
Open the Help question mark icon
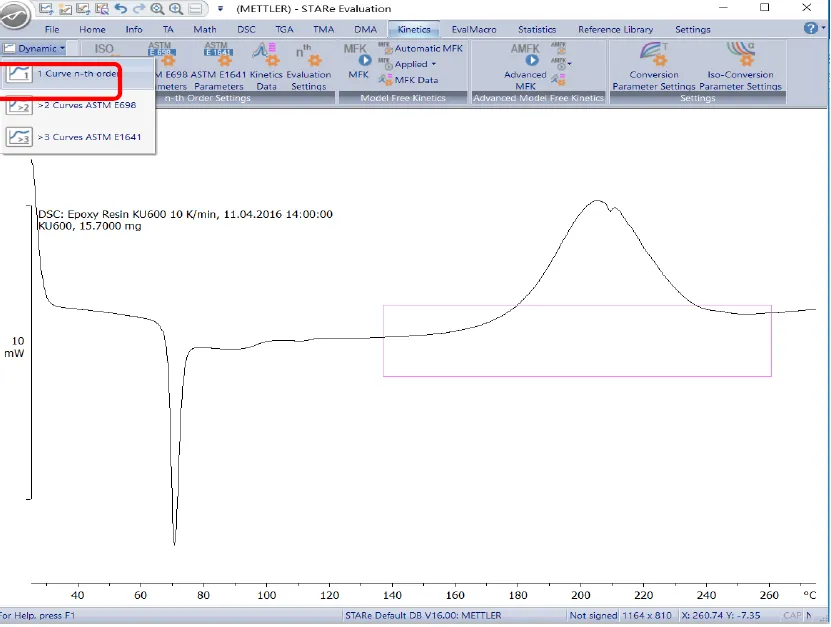pos(810,28)
